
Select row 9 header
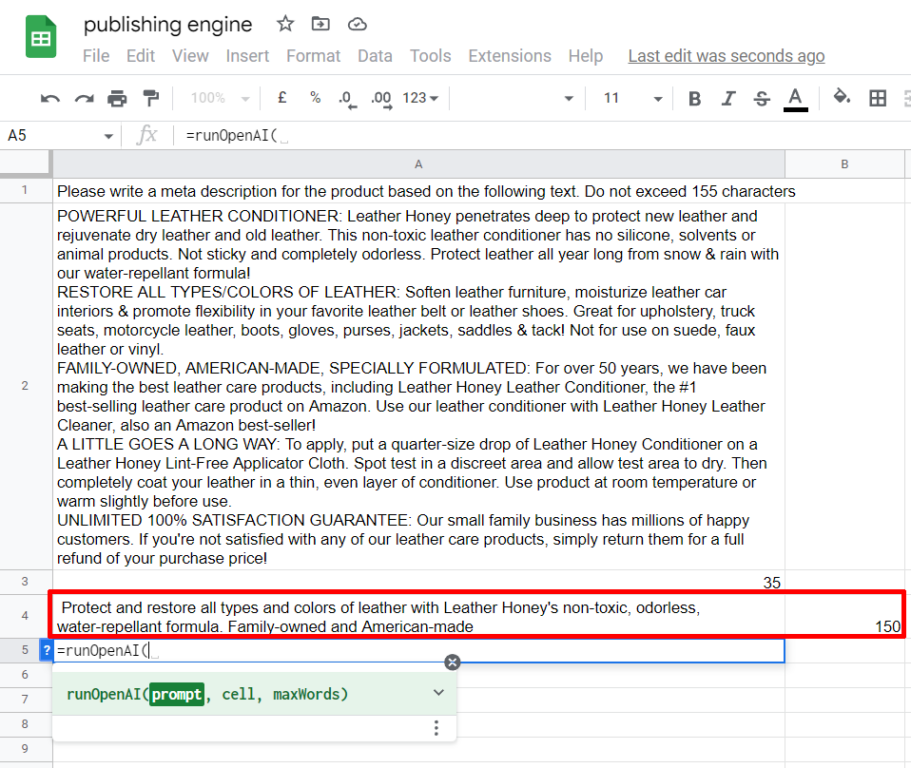point(25,748)
